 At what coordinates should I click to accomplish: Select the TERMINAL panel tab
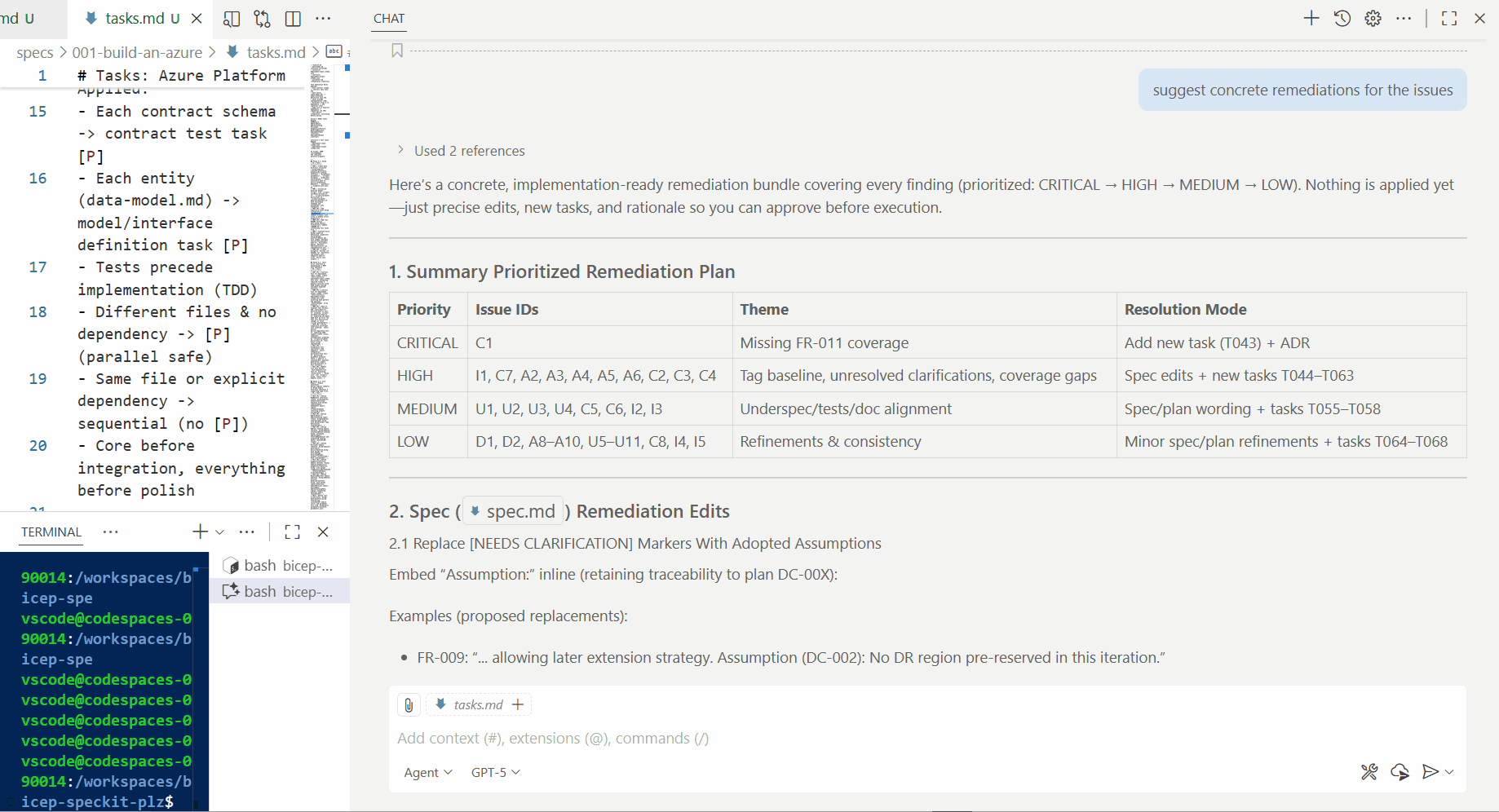point(51,532)
